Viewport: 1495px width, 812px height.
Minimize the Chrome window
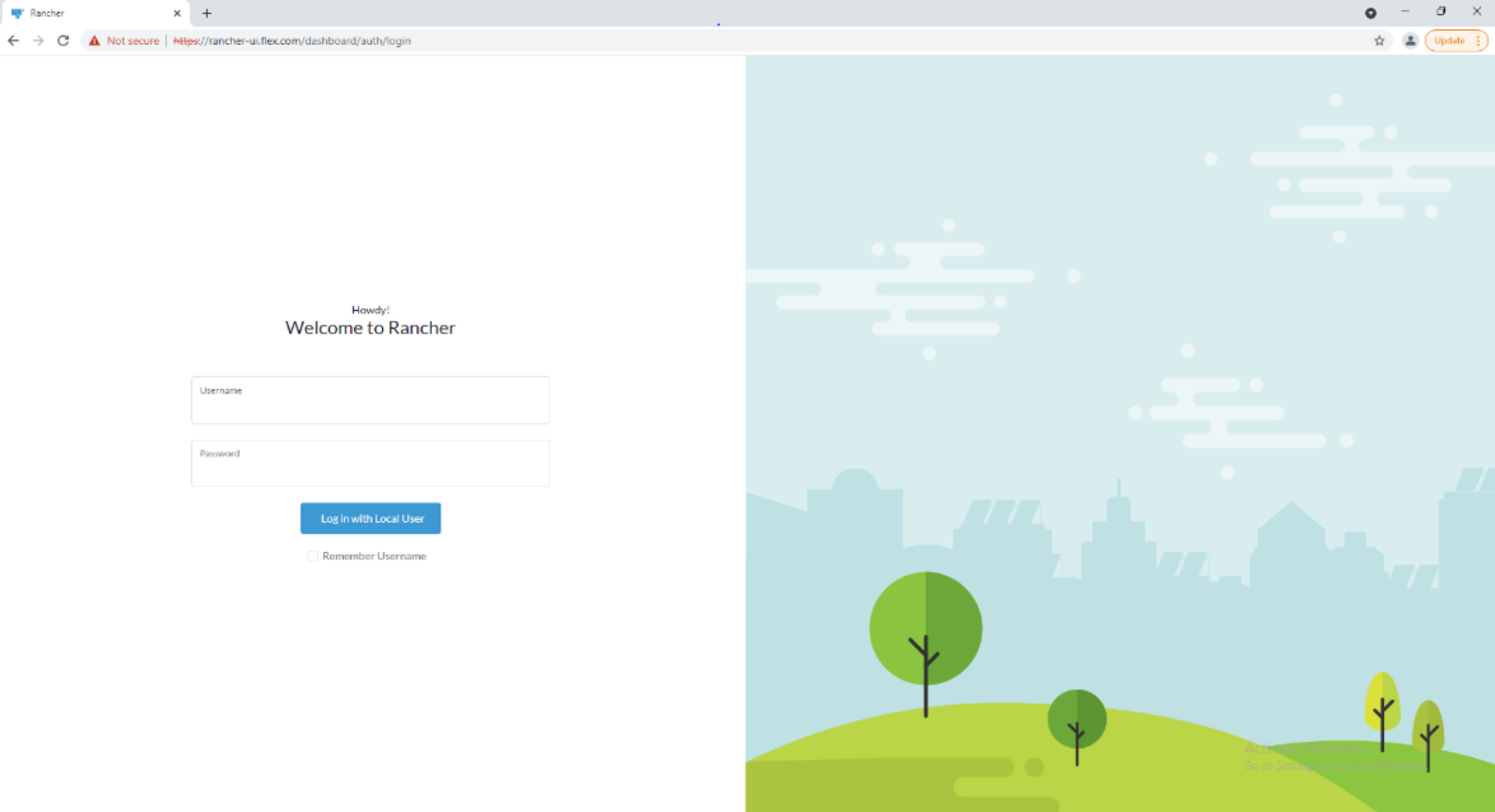click(1405, 11)
